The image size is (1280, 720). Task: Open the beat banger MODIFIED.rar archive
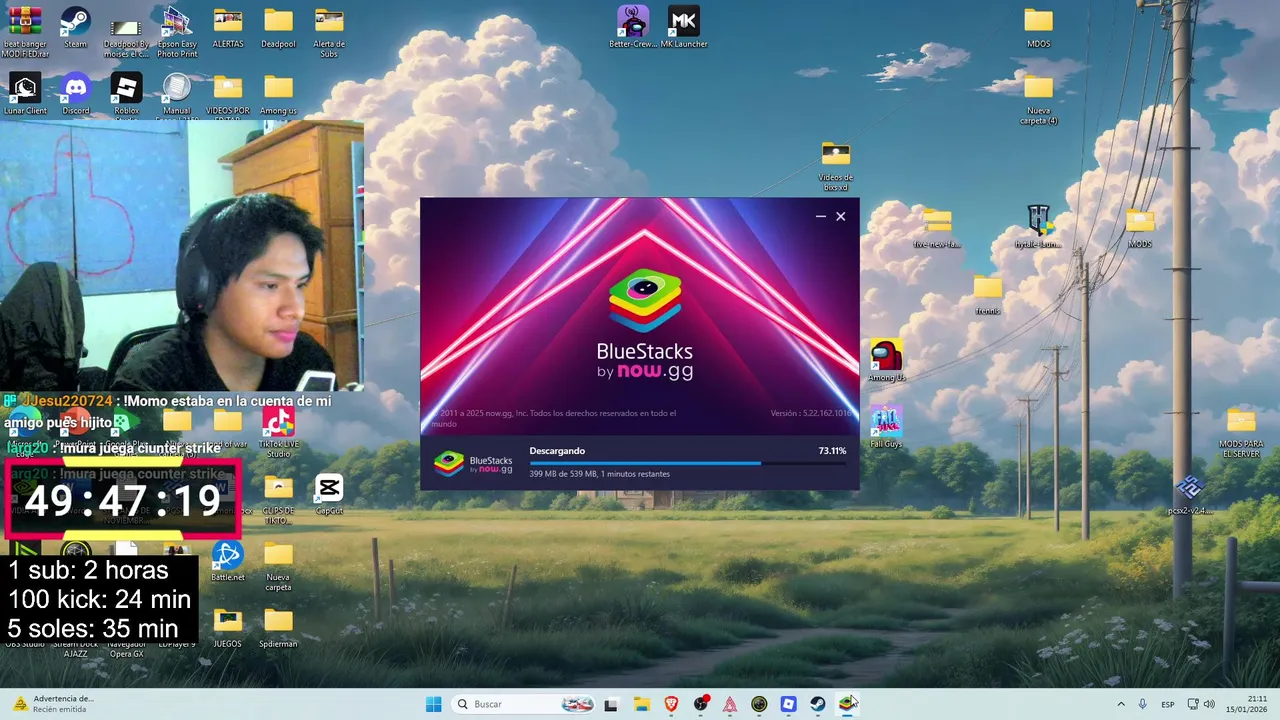25,32
